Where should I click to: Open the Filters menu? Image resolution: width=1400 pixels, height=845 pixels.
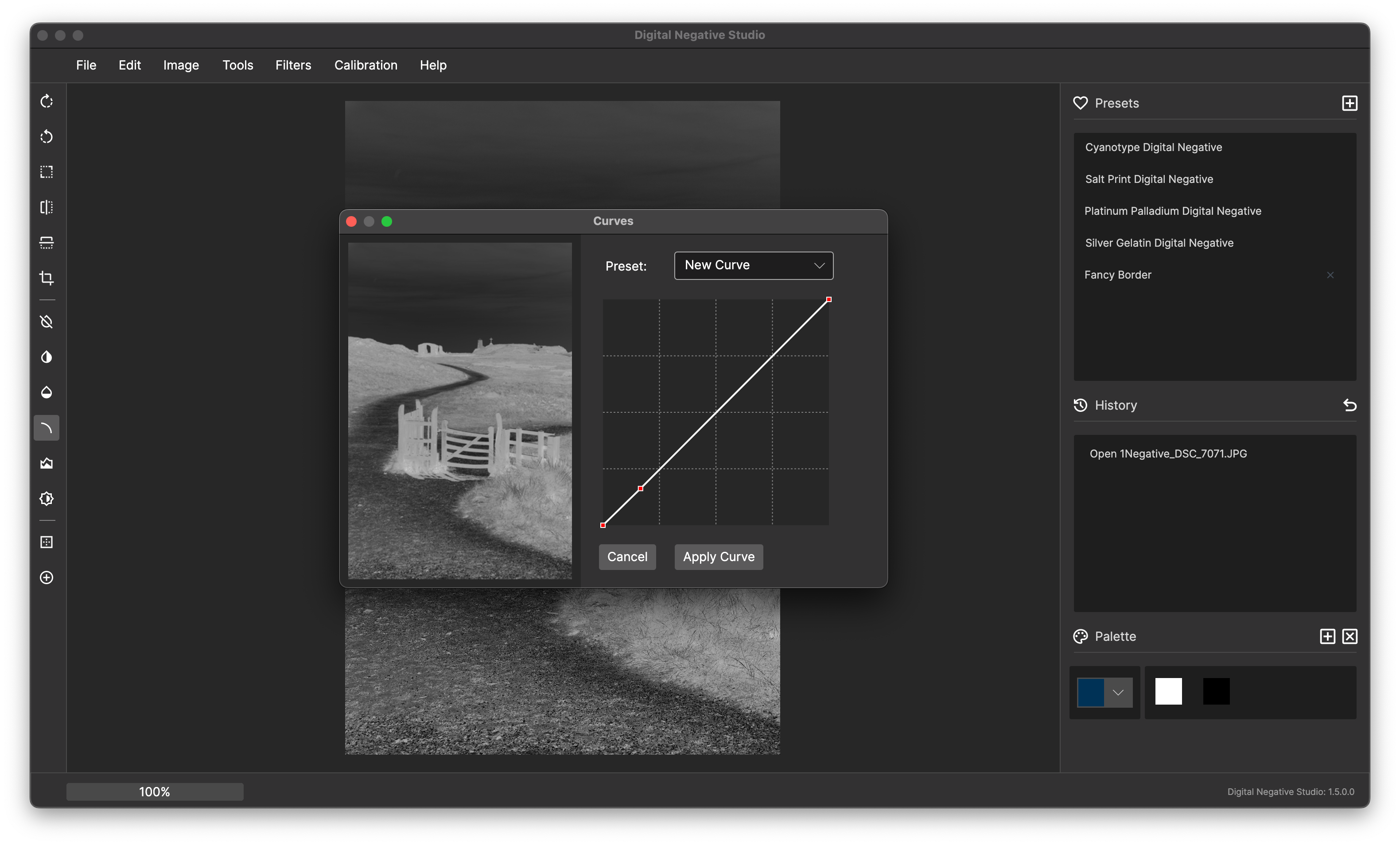(x=293, y=65)
